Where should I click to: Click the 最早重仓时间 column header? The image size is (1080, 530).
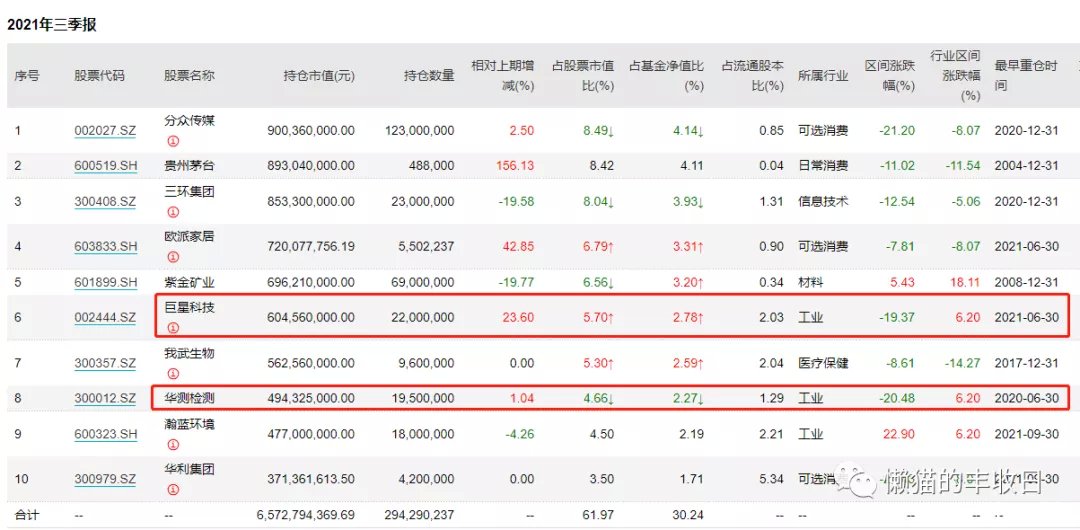pyautogui.click(x=1026, y=76)
